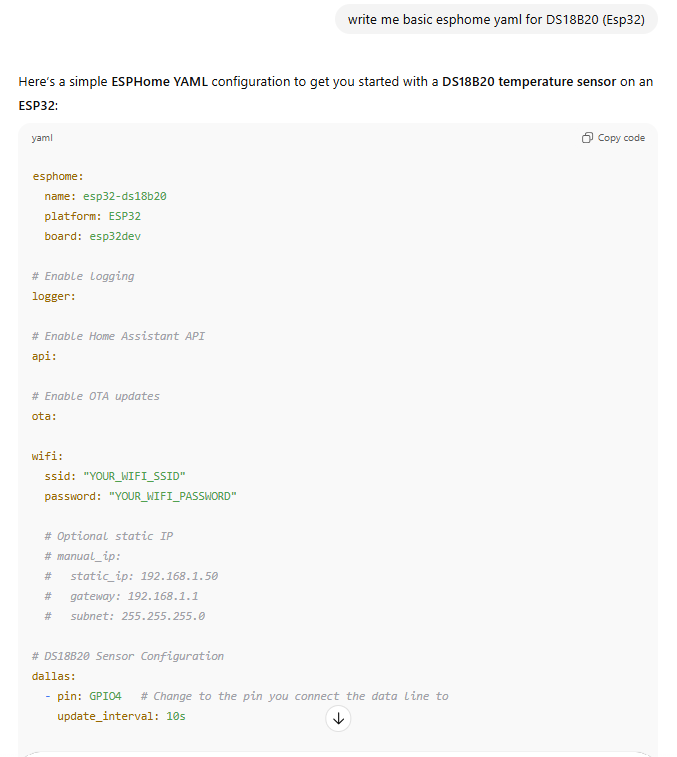
Task: Click bold "ESPHome YAML" text in reply
Action: (x=159, y=82)
